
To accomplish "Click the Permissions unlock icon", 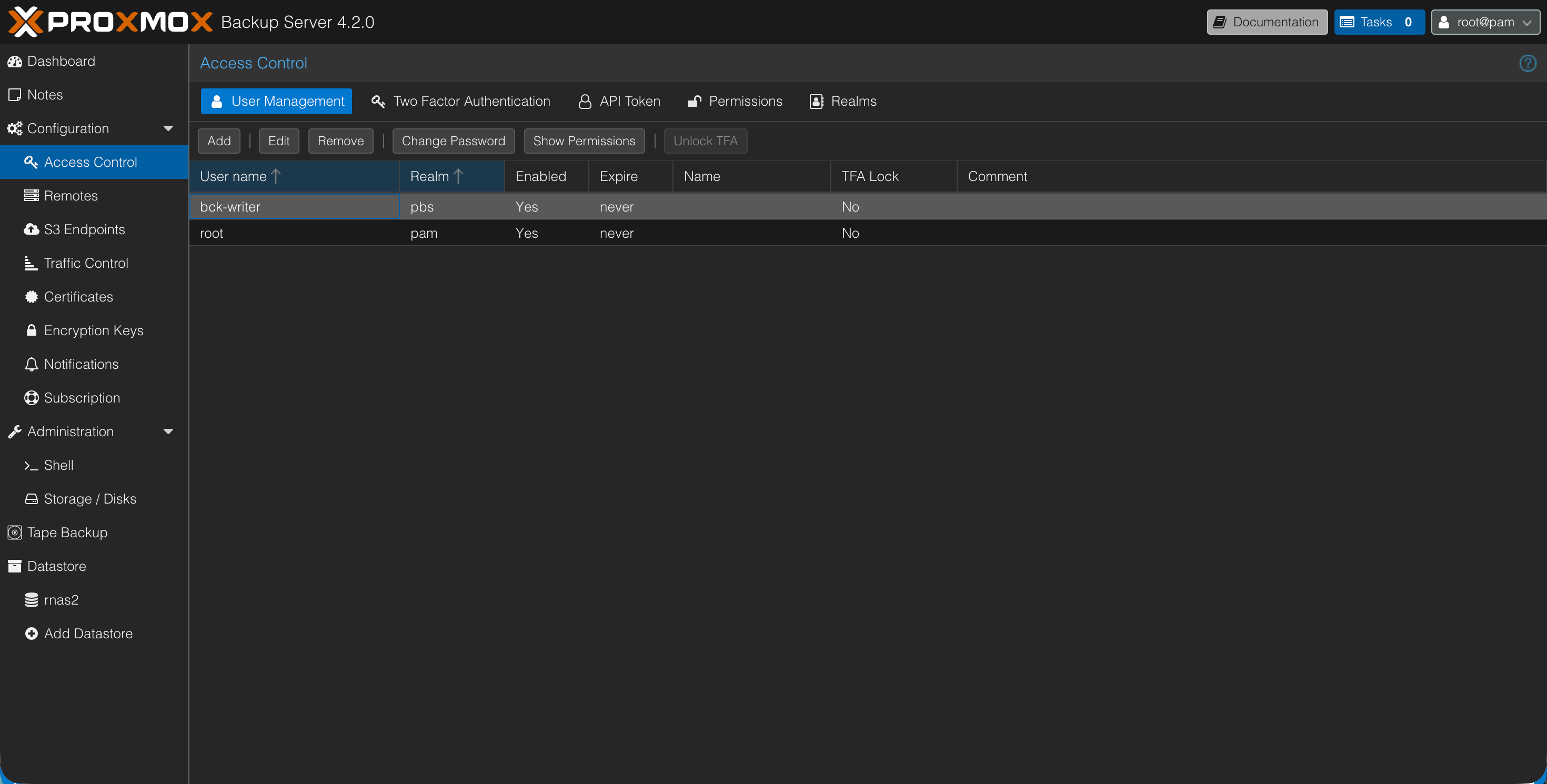I will pos(694,102).
